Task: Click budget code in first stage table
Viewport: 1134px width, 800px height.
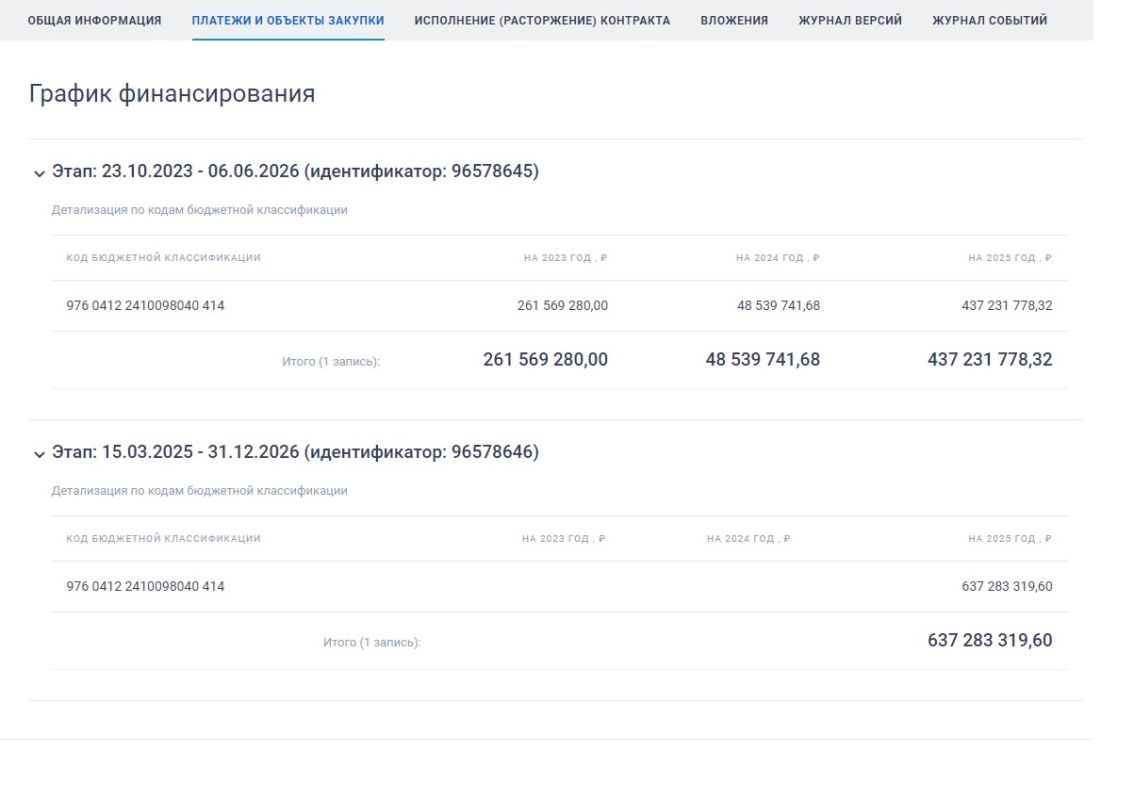Action: click(x=146, y=306)
